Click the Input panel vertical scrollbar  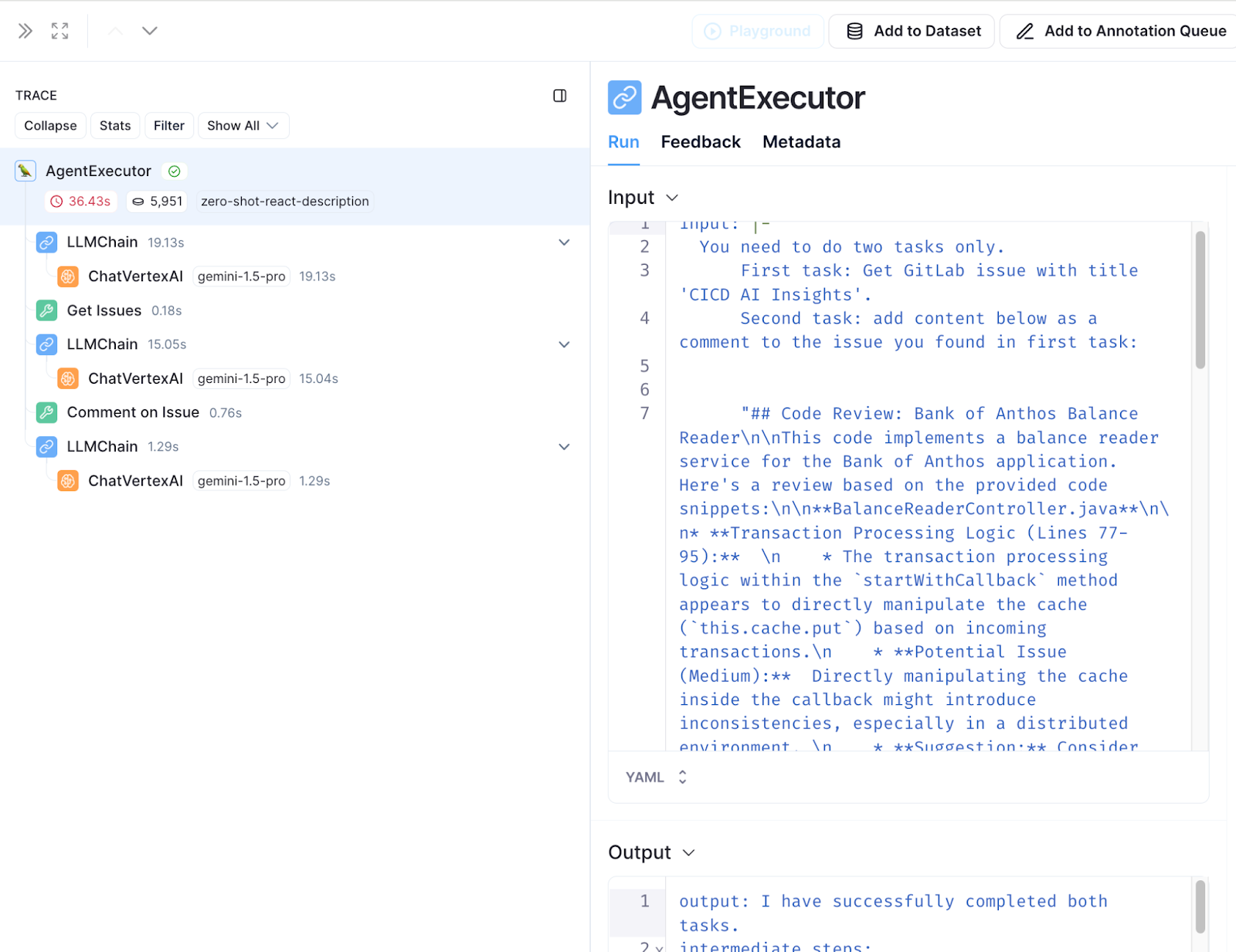click(1200, 301)
